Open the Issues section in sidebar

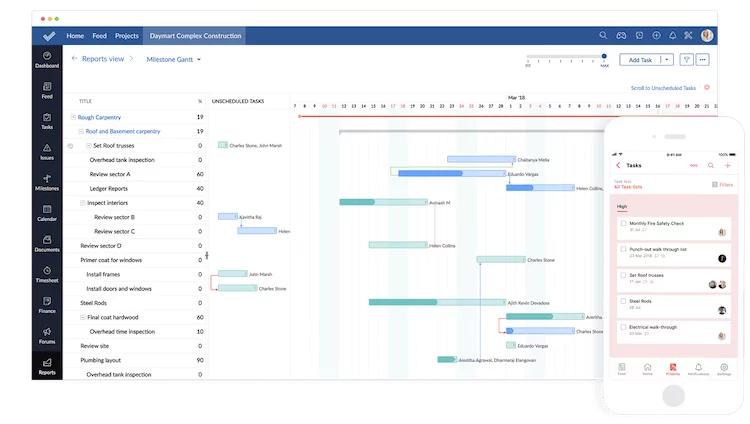pyautogui.click(x=47, y=151)
